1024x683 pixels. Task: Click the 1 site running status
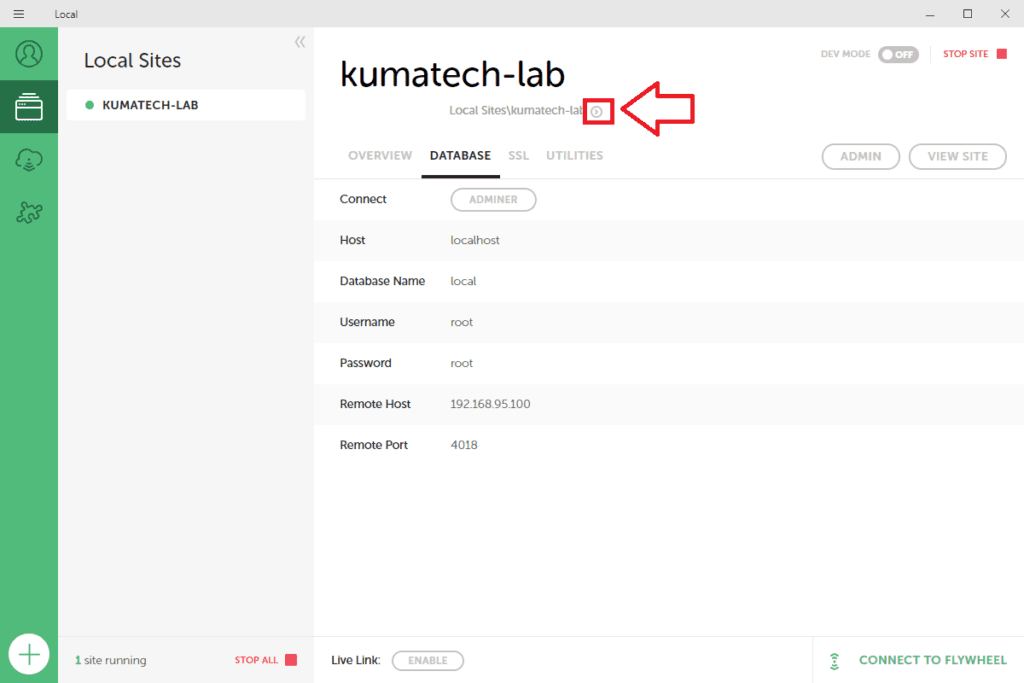[110, 660]
